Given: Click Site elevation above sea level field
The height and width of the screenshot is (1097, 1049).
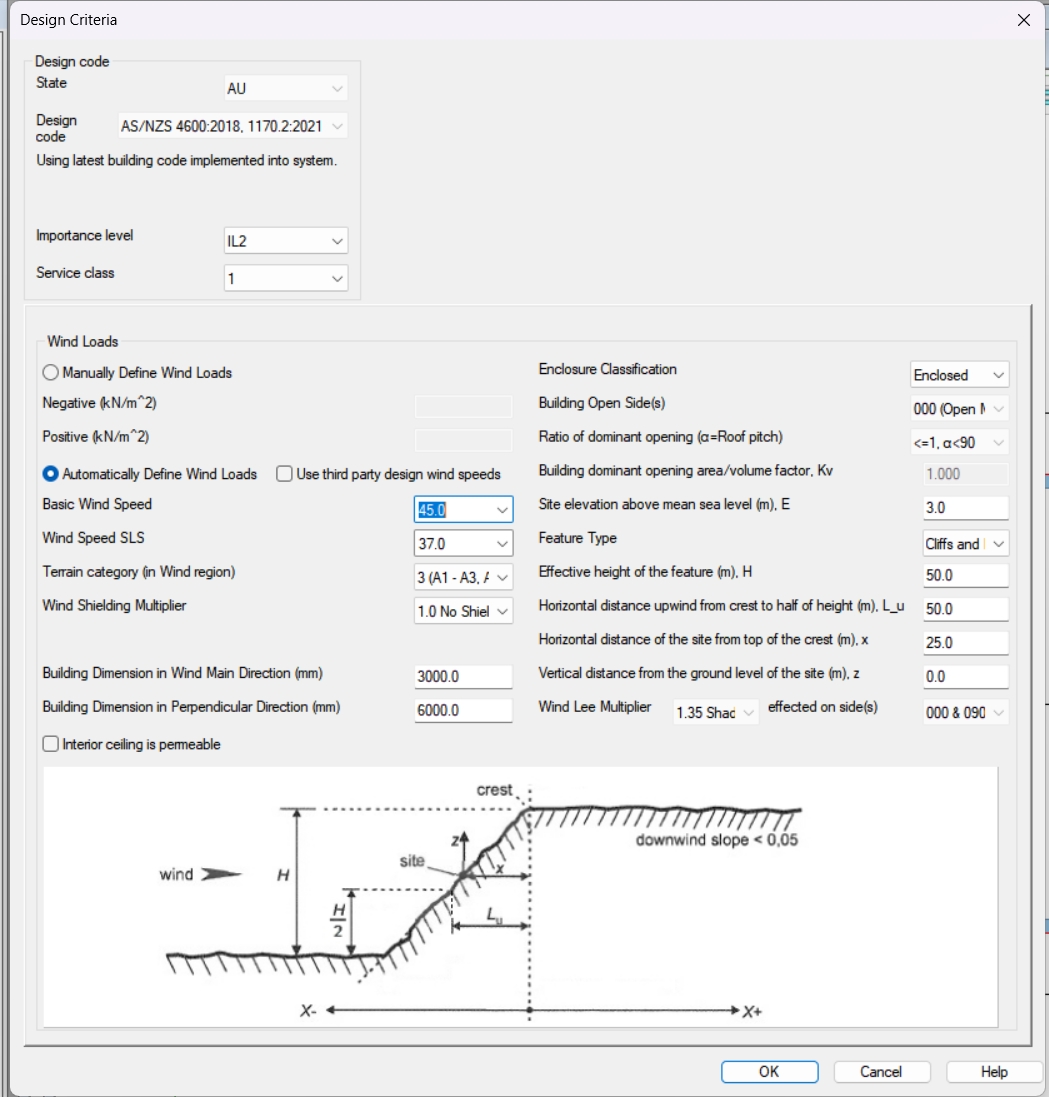Looking at the screenshot, I should click(965, 508).
